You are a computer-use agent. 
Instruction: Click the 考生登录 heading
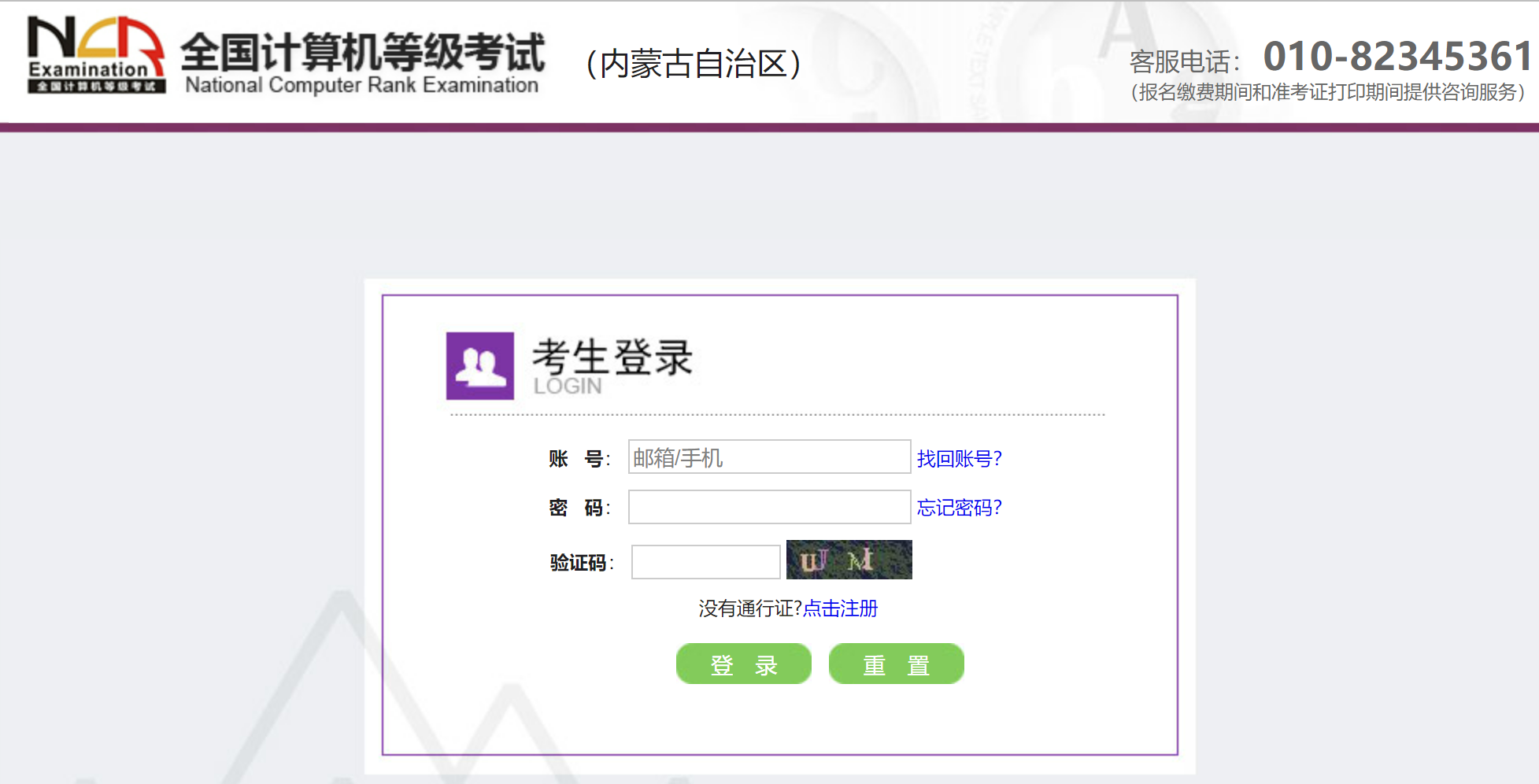click(x=612, y=357)
